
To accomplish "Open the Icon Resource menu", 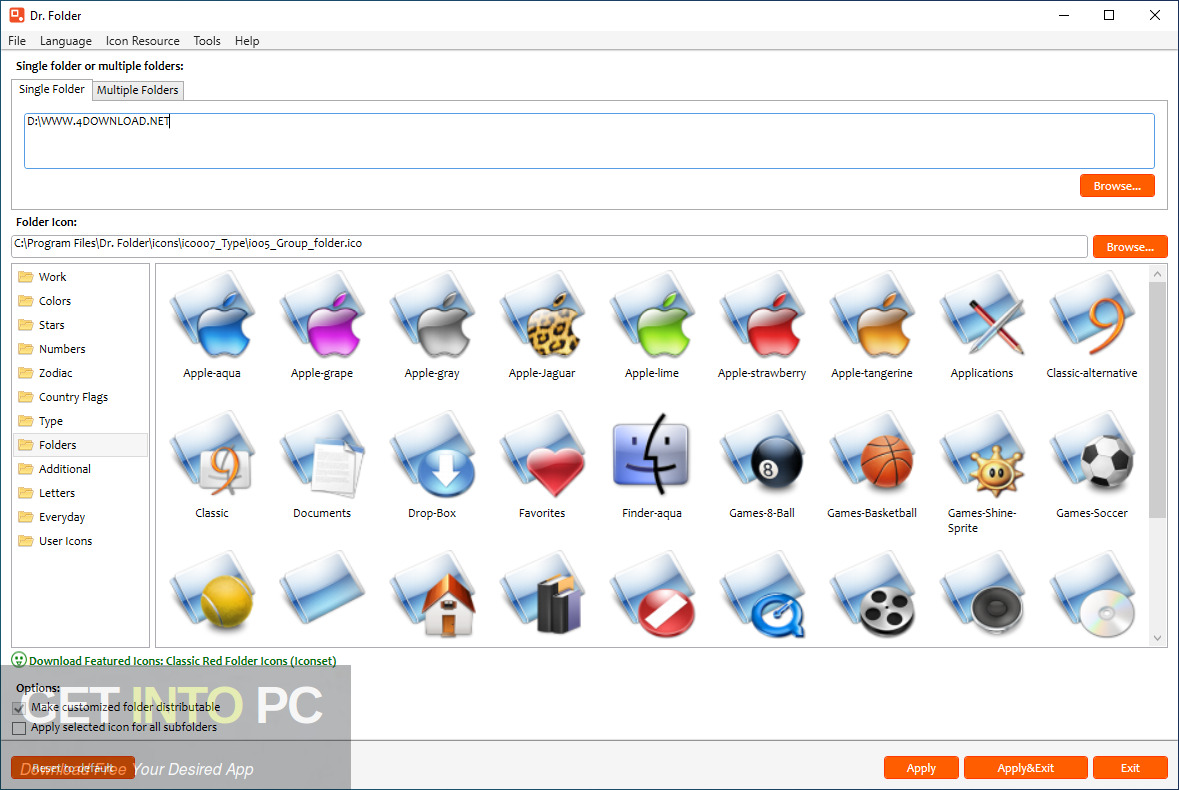I will pos(142,41).
